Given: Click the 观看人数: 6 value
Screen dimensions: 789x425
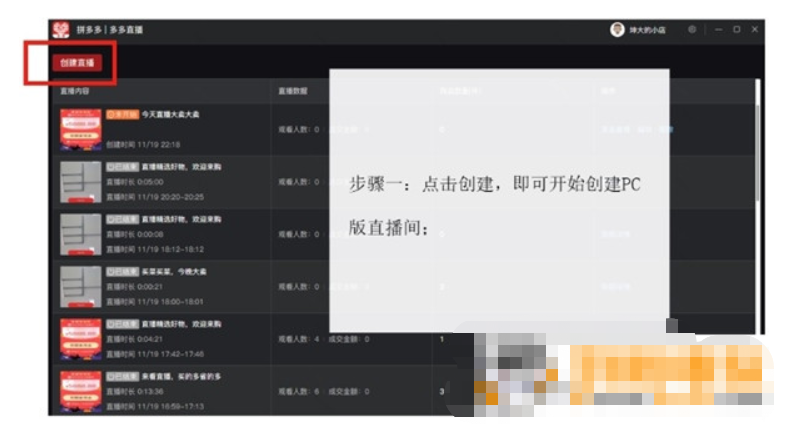Looking at the screenshot, I should 299,391.
